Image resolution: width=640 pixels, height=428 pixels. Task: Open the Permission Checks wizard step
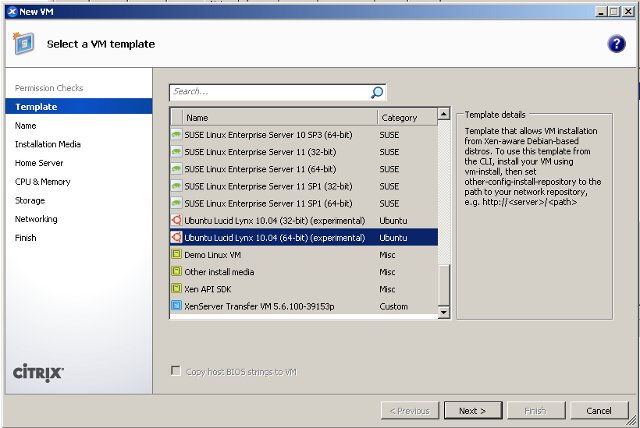49,88
